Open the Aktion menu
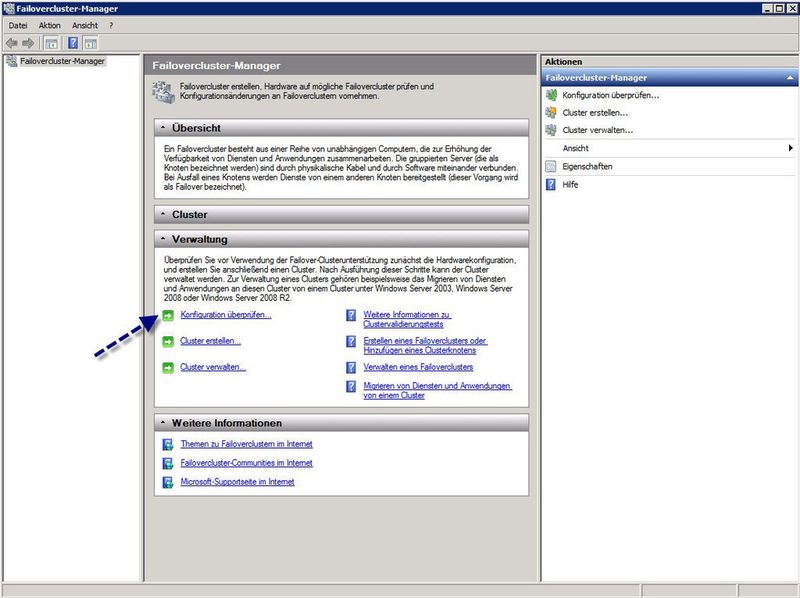The height and width of the screenshot is (598, 800). (x=49, y=25)
